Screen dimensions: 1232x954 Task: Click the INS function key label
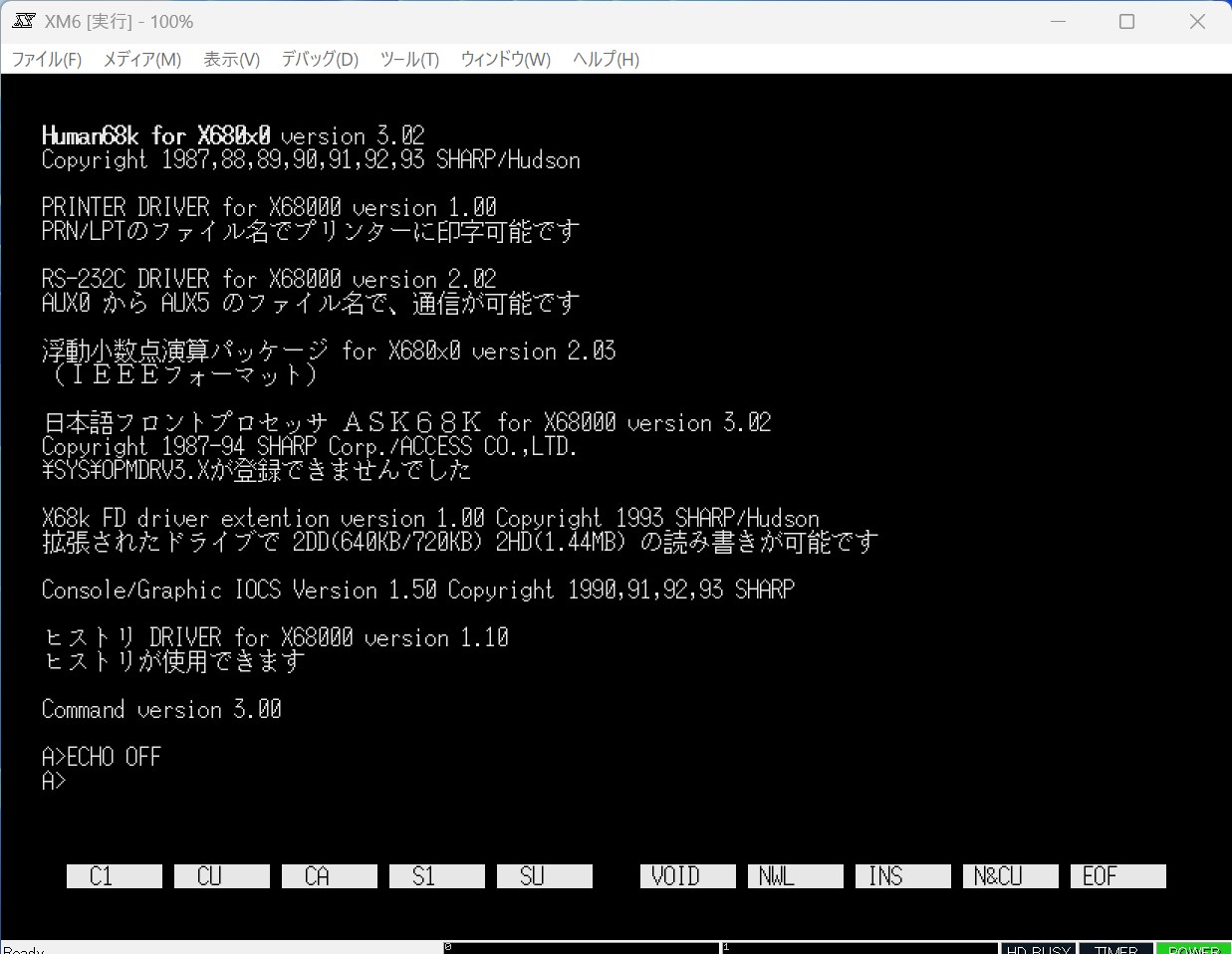coord(903,876)
